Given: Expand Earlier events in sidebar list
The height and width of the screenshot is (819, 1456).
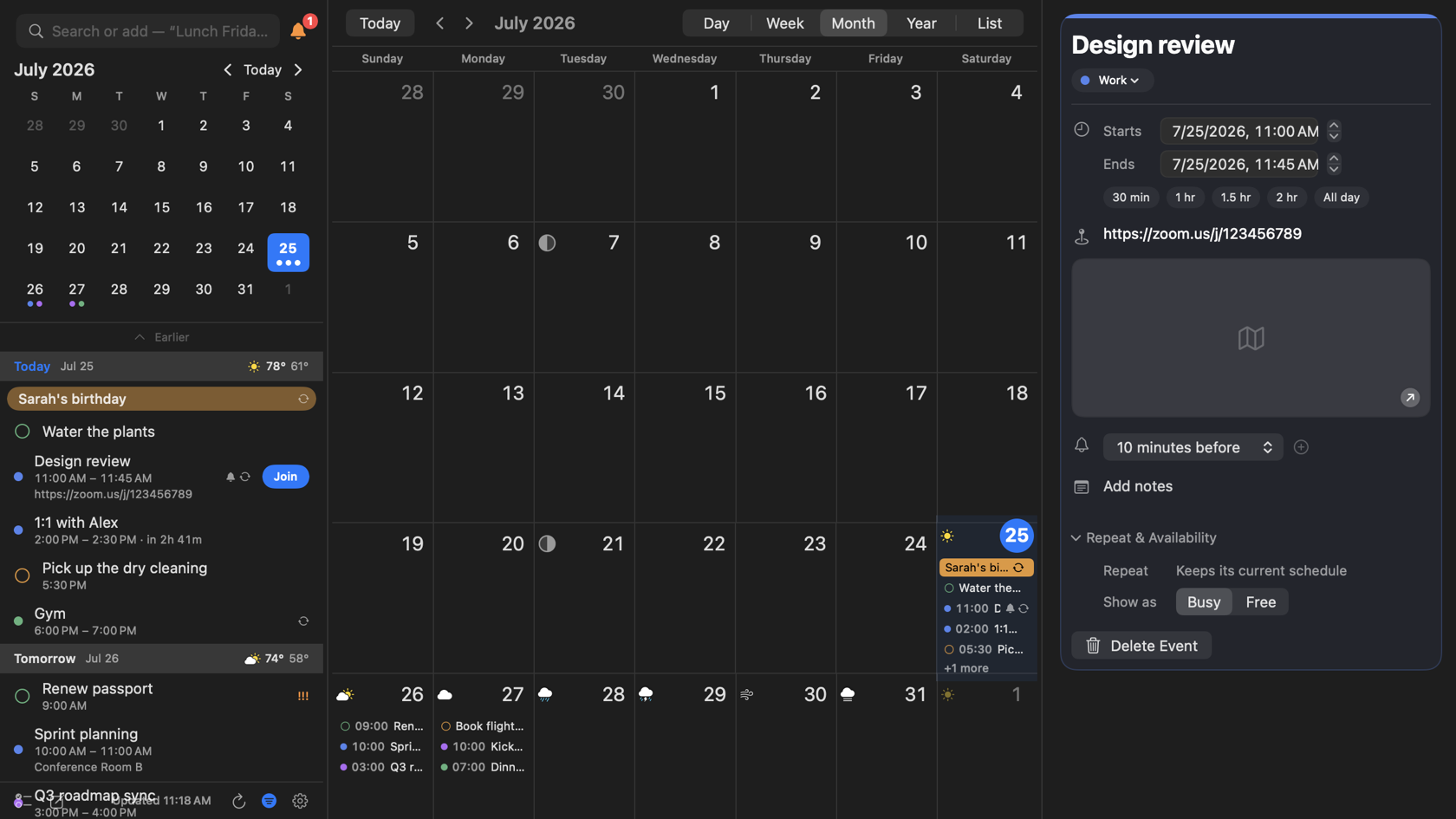Looking at the screenshot, I should [162, 337].
